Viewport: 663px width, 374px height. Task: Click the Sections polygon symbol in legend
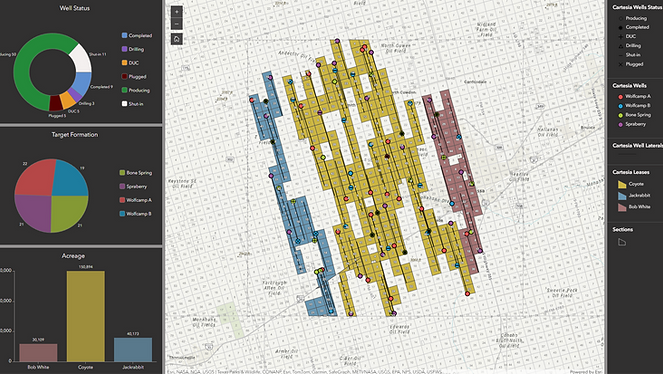tap(622, 242)
